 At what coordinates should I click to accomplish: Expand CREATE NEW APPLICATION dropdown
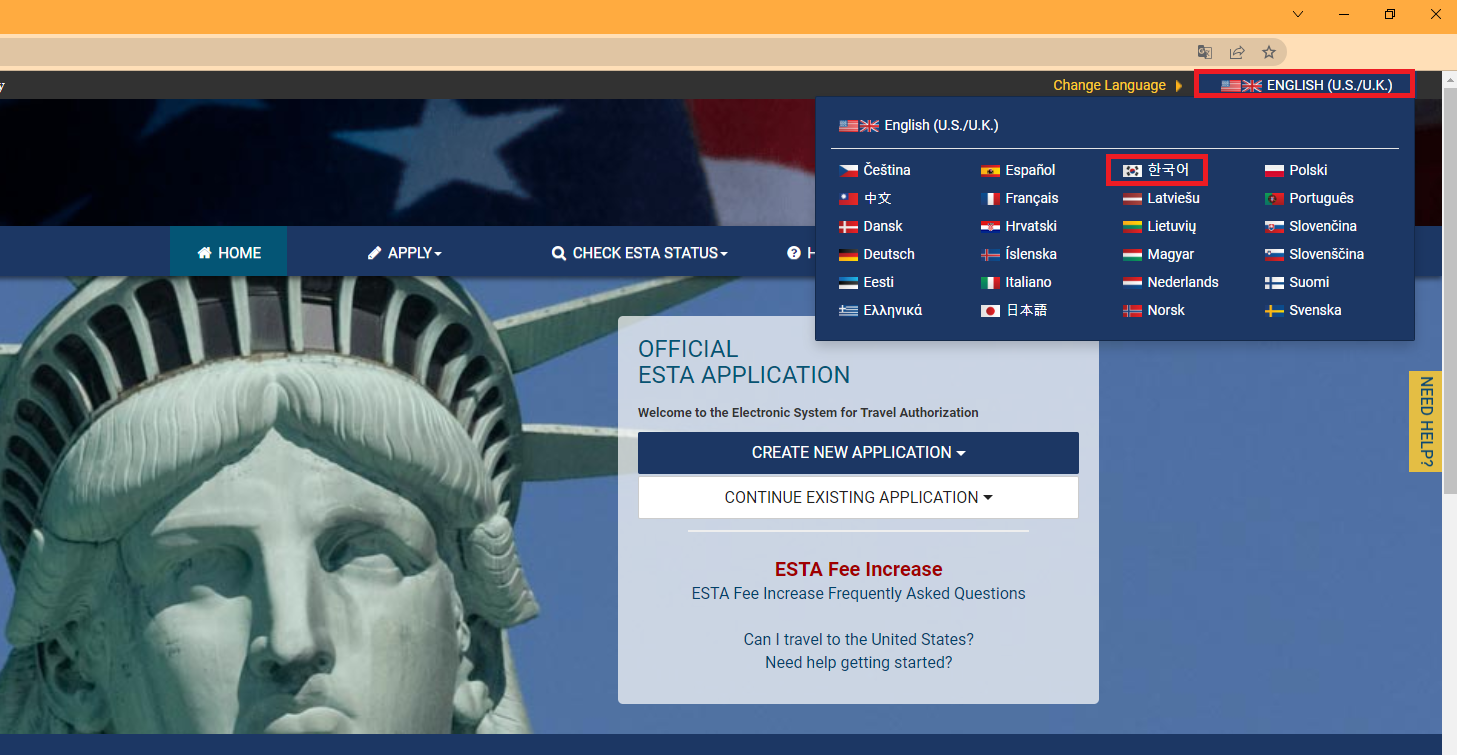click(x=858, y=452)
